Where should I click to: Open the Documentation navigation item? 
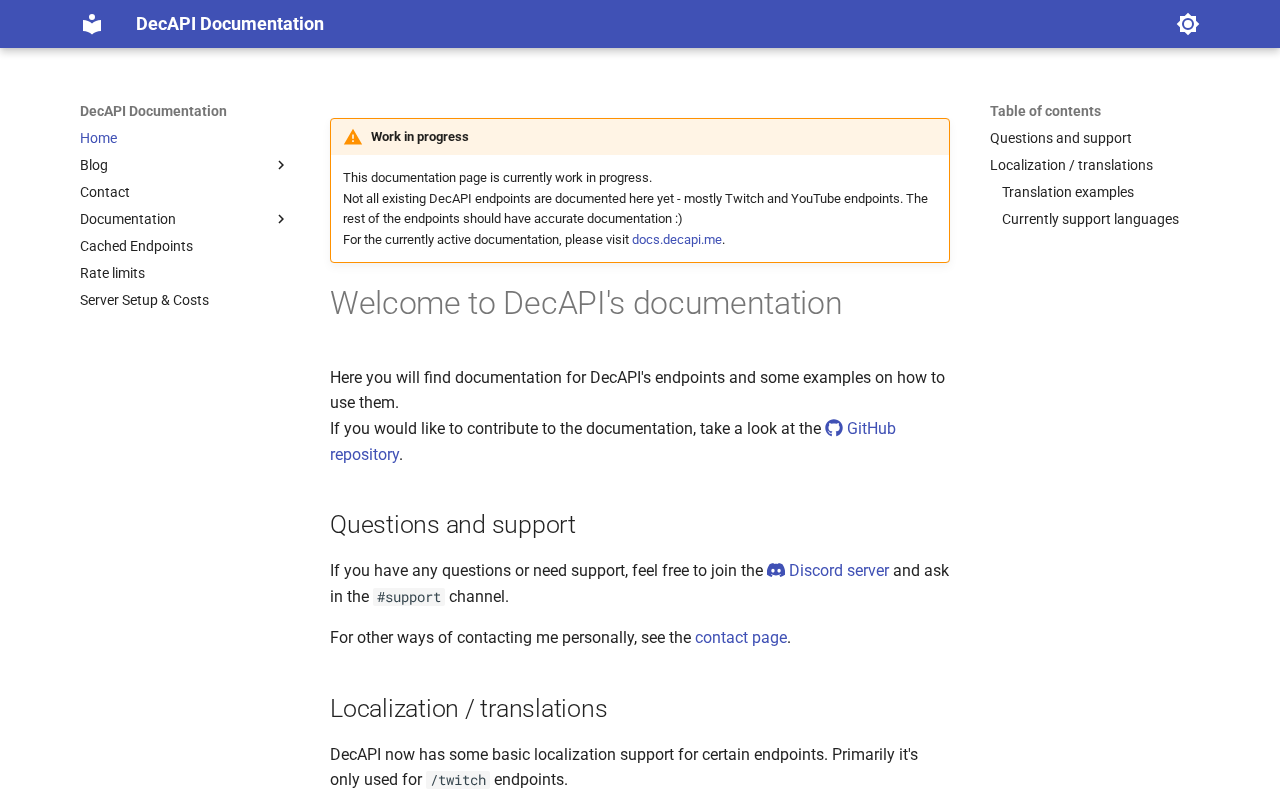point(128,219)
